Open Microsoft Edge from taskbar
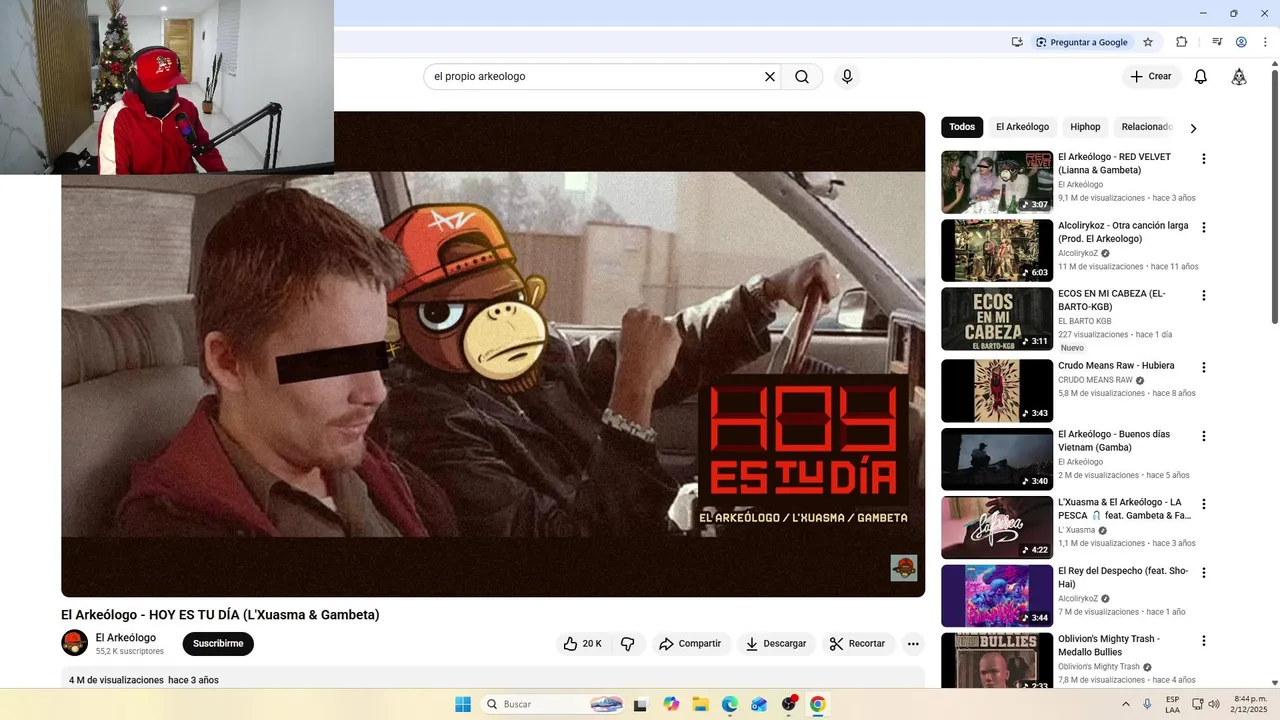 pos(730,704)
